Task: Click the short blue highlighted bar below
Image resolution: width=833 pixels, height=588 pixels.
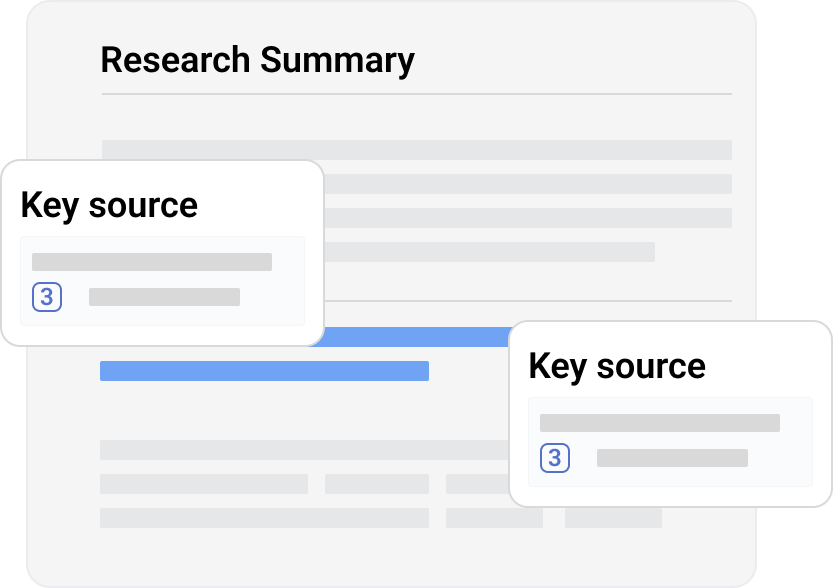Action: pos(265,371)
